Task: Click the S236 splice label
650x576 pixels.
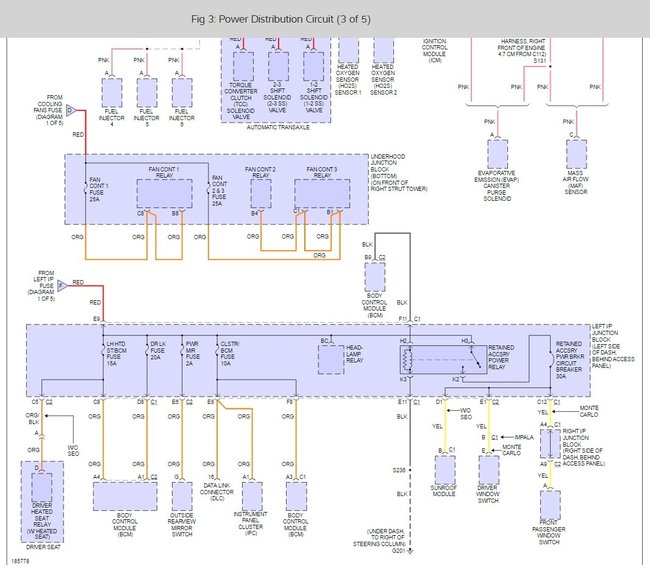Action: coord(398,471)
